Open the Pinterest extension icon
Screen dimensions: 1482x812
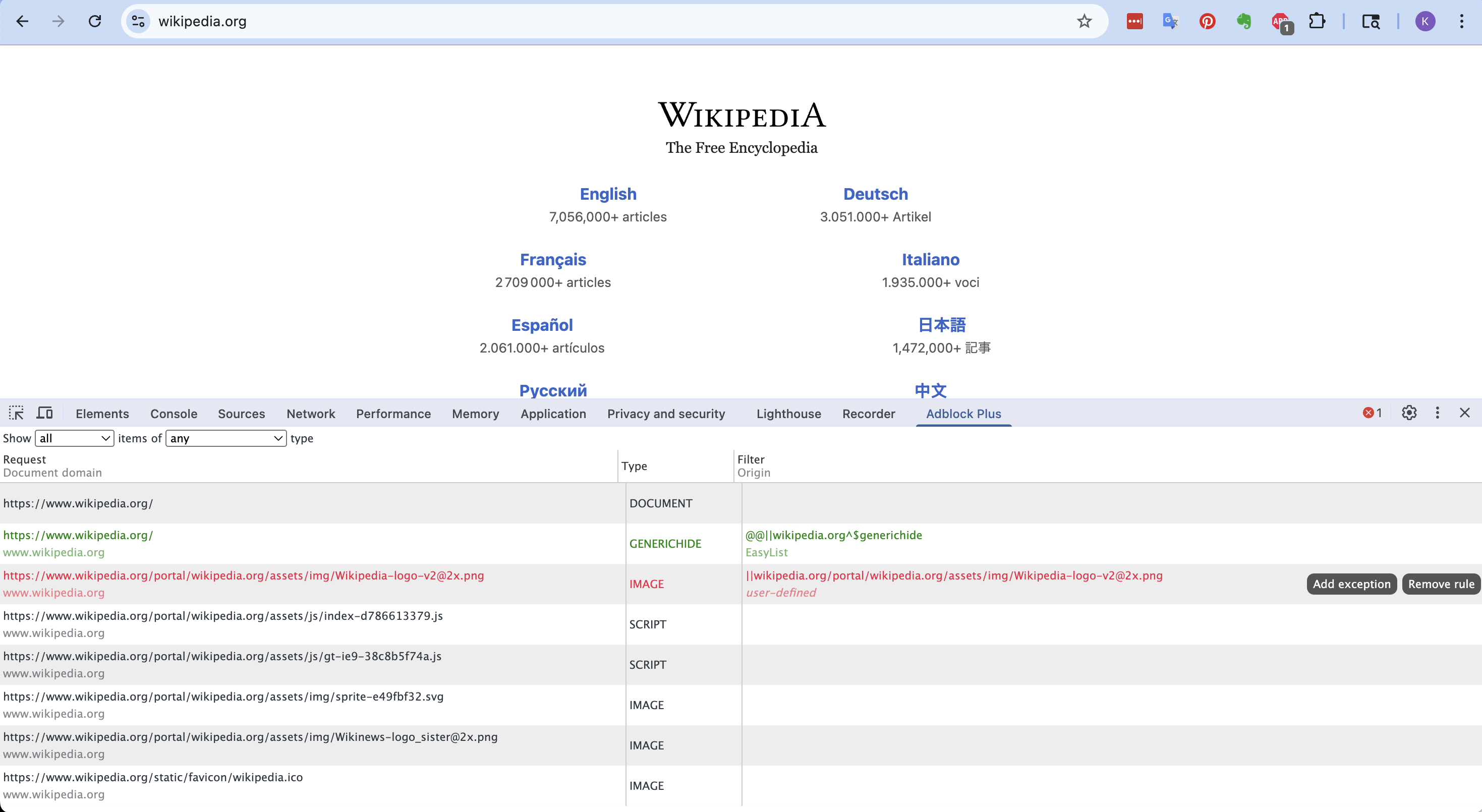(x=1207, y=22)
